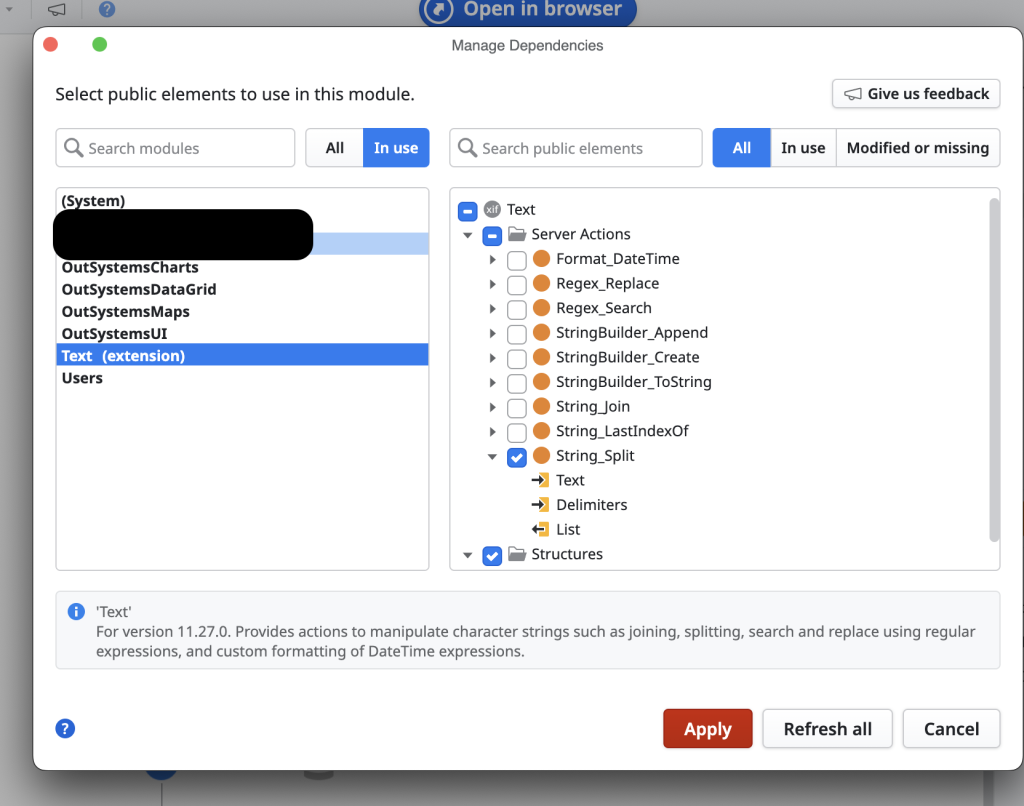Apply the dependency changes
1024x806 pixels.
pyautogui.click(x=707, y=729)
